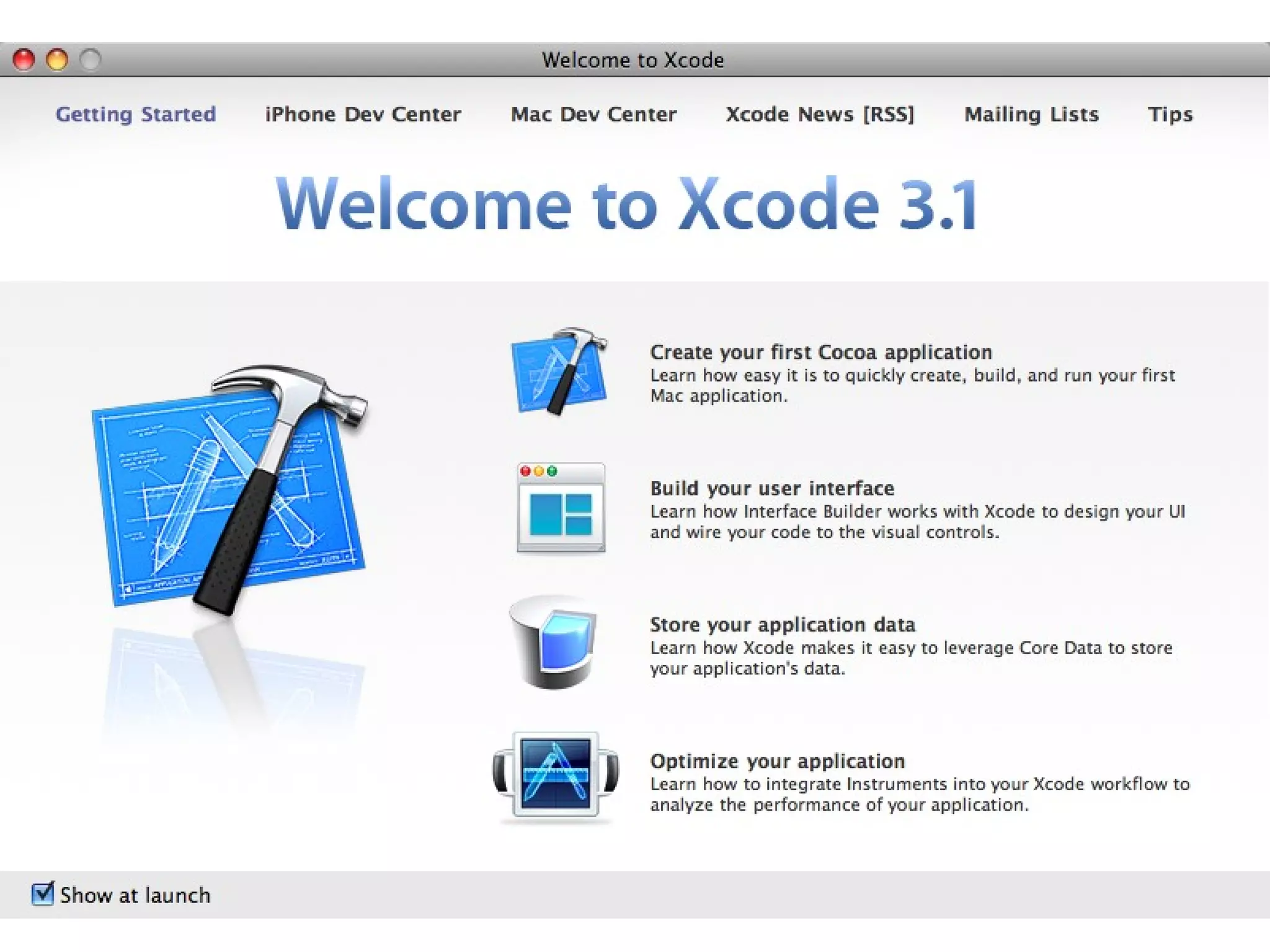Click the Interface Builder window icon
The height and width of the screenshot is (952, 1270).
tap(561, 508)
